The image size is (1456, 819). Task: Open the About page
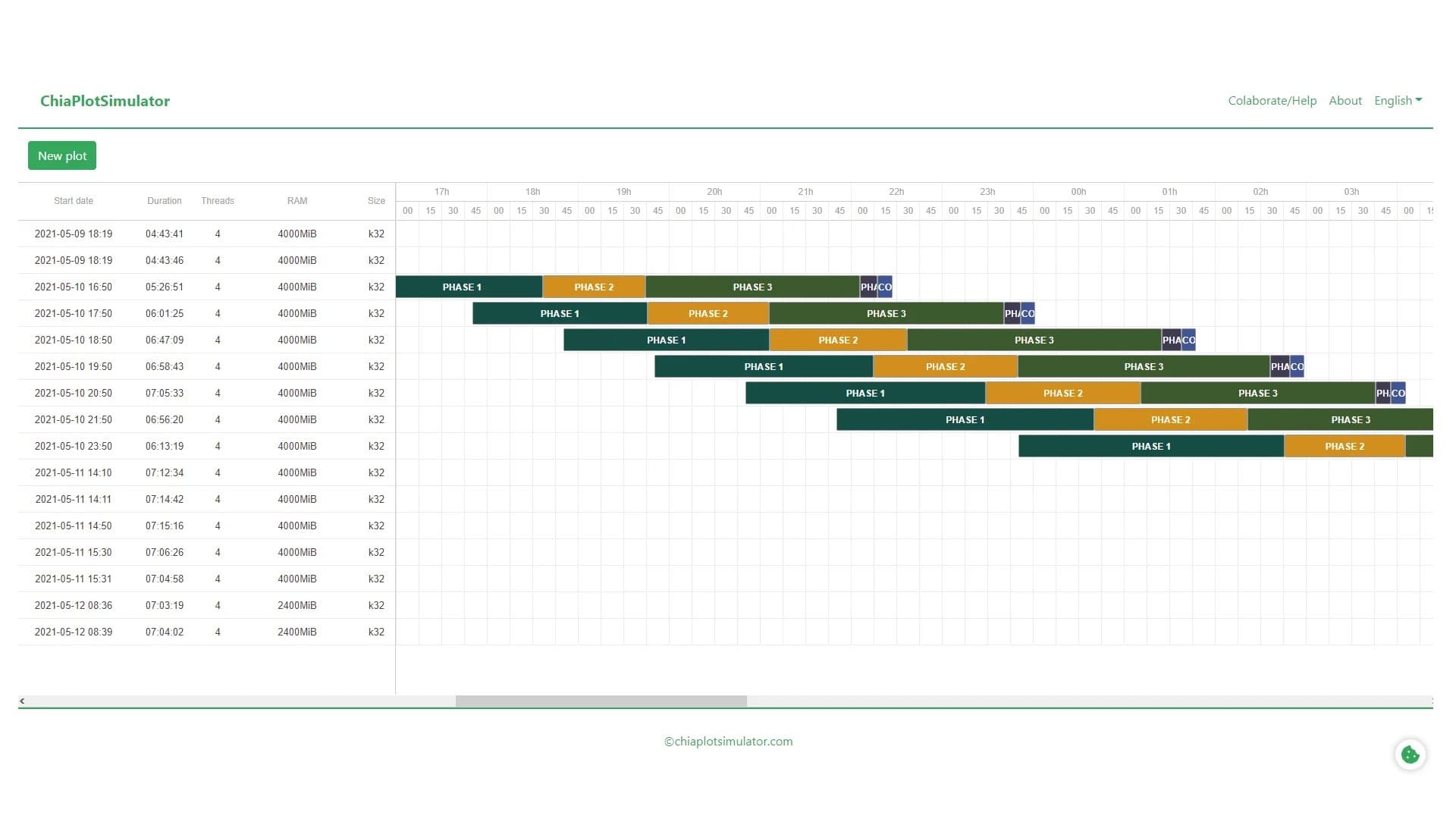(1345, 100)
